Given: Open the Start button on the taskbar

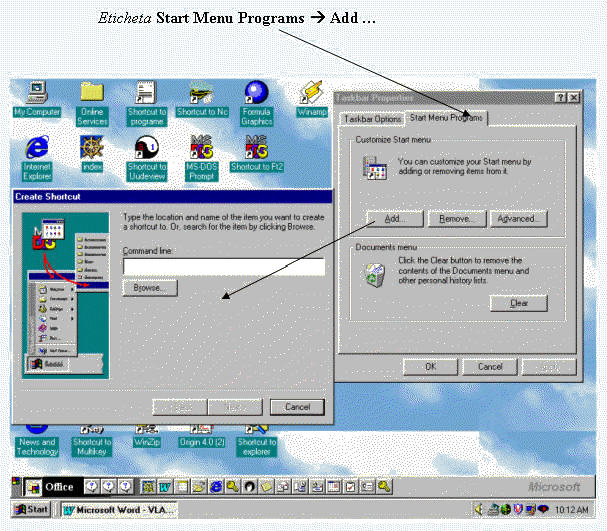Looking at the screenshot, I should [31, 510].
